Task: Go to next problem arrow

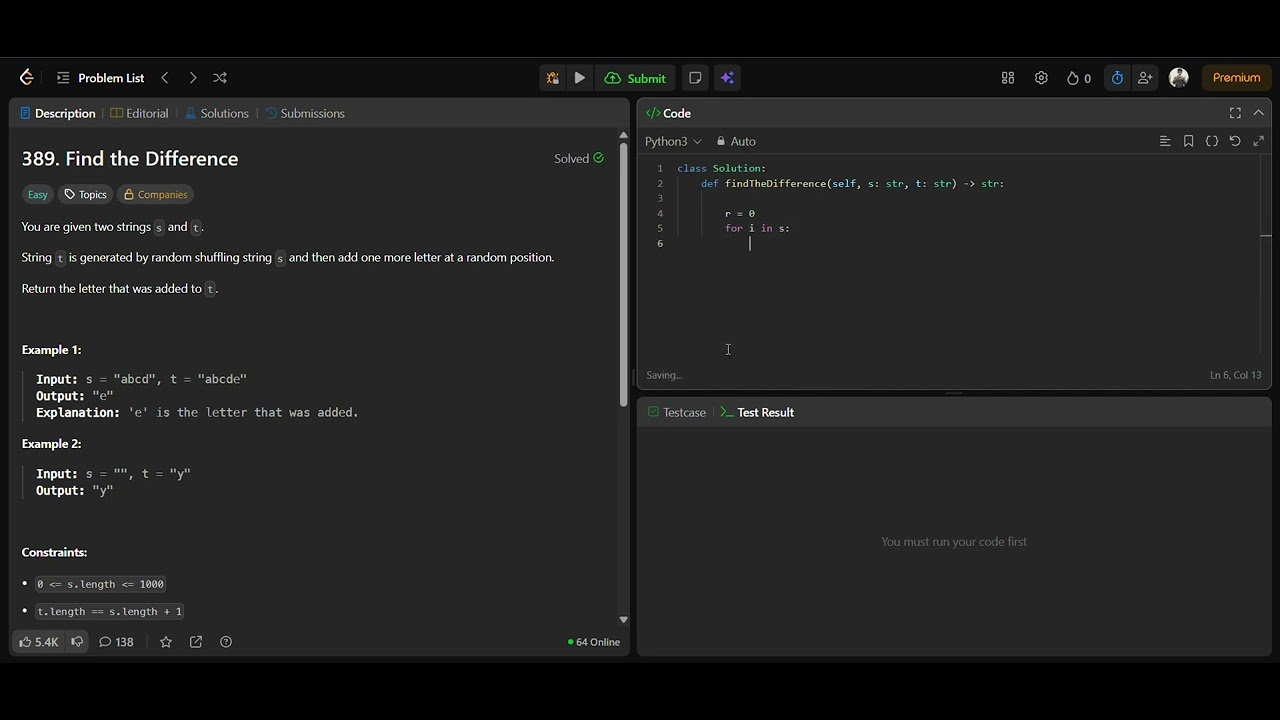Action: click(193, 78)
